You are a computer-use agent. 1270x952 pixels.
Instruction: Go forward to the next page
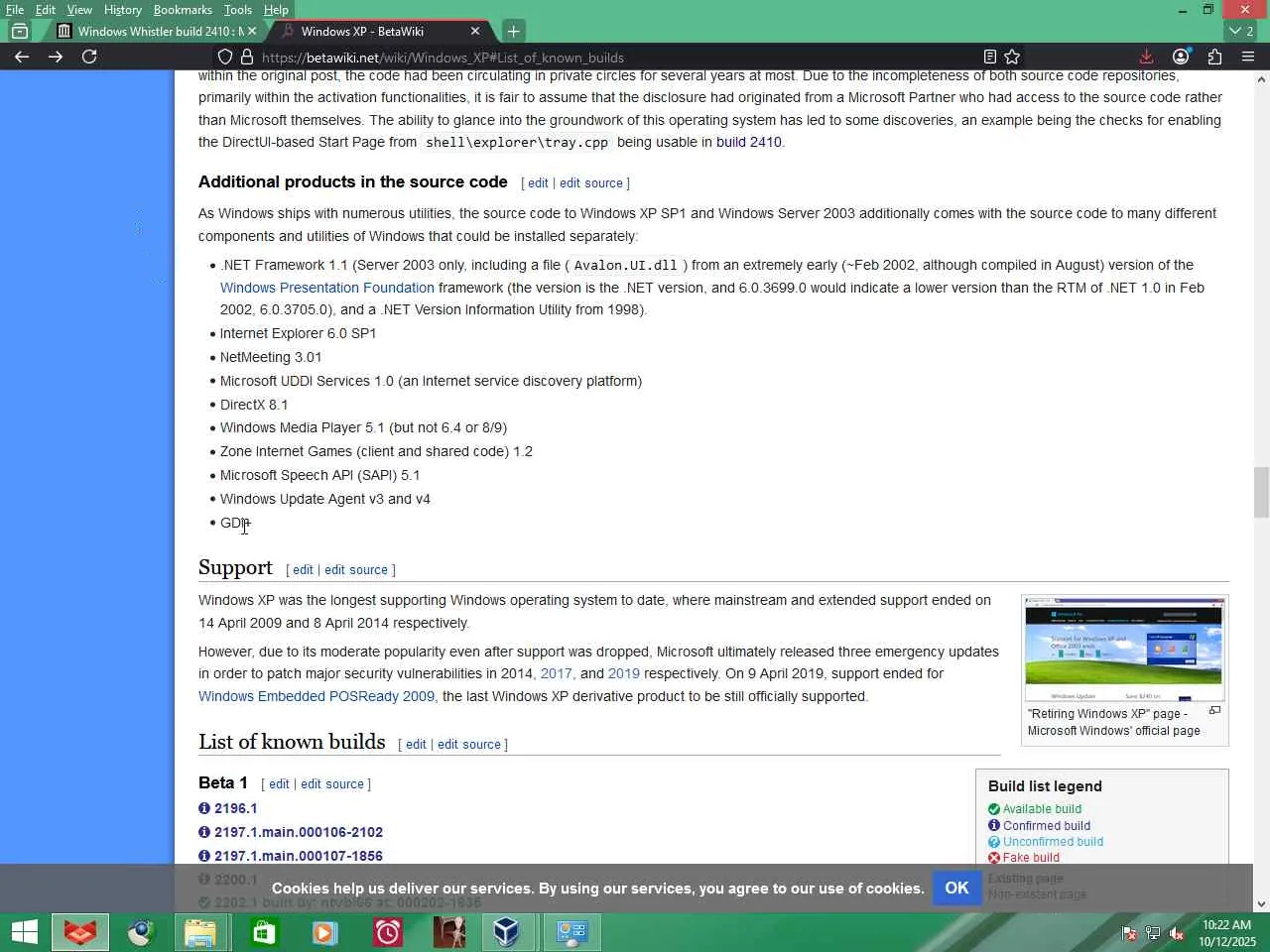click(56, 57)
